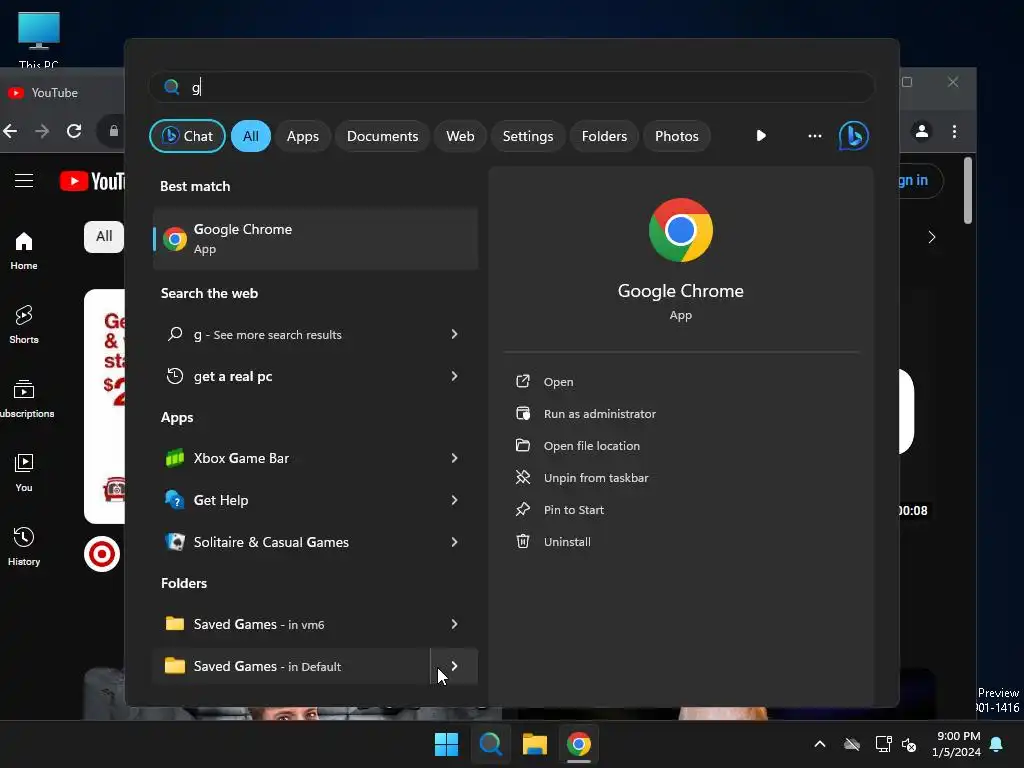Expand Saved Games in vm6 arrow
1024x768 pixels.
click(x=454, y=624)
